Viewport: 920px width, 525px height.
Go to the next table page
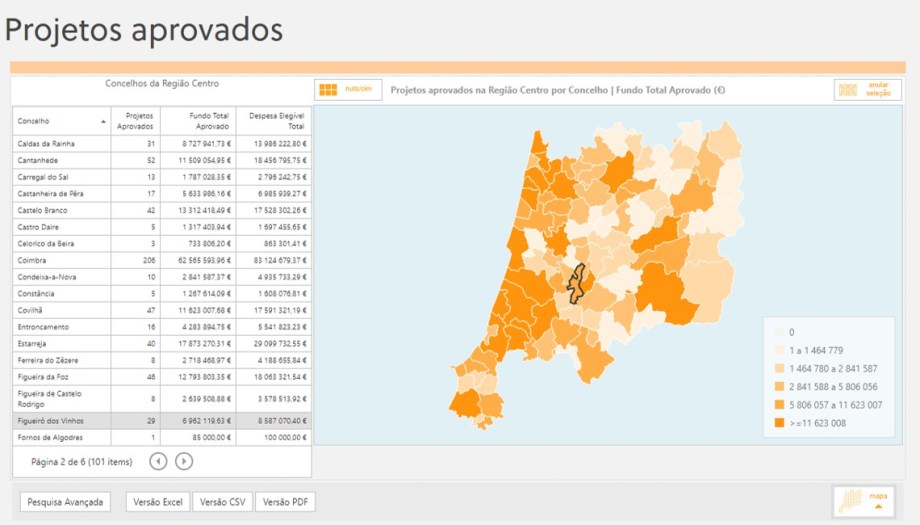(x=184, y=461)
